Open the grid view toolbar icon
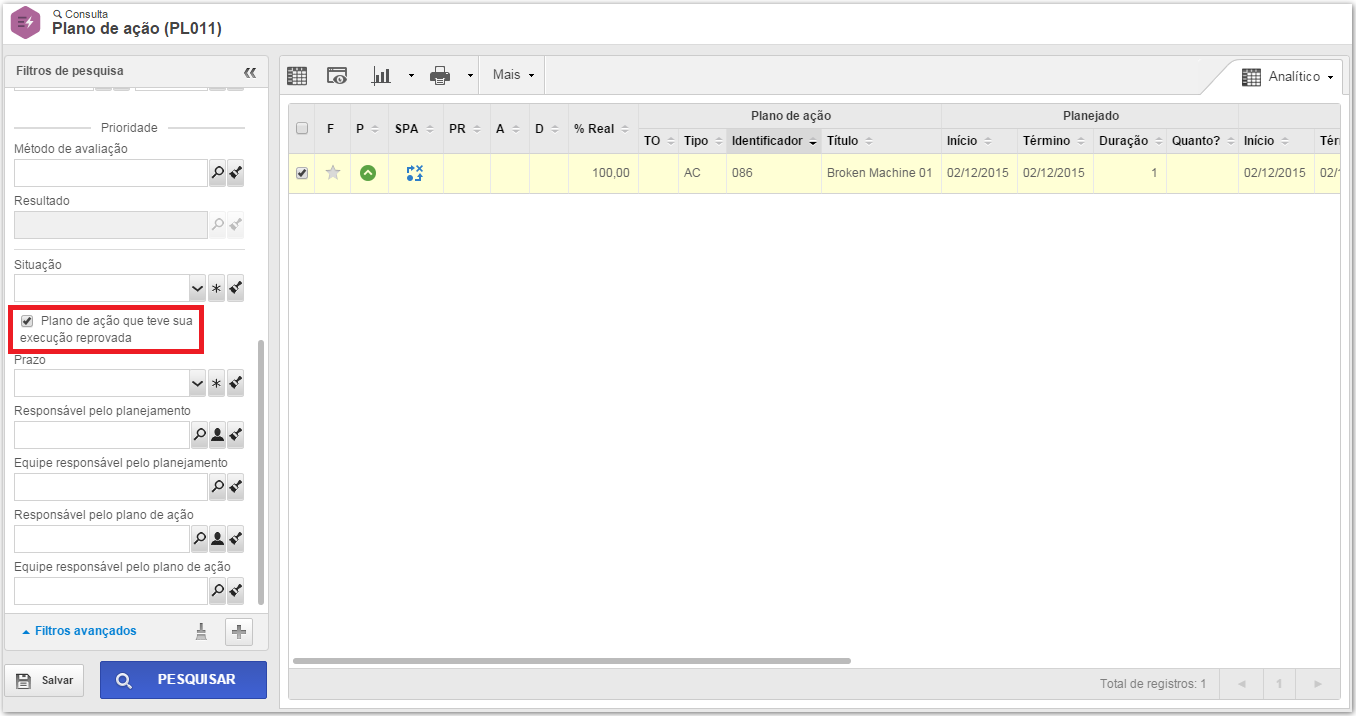Viewport: 1356px width, 716px height. [x=297, y=75]
